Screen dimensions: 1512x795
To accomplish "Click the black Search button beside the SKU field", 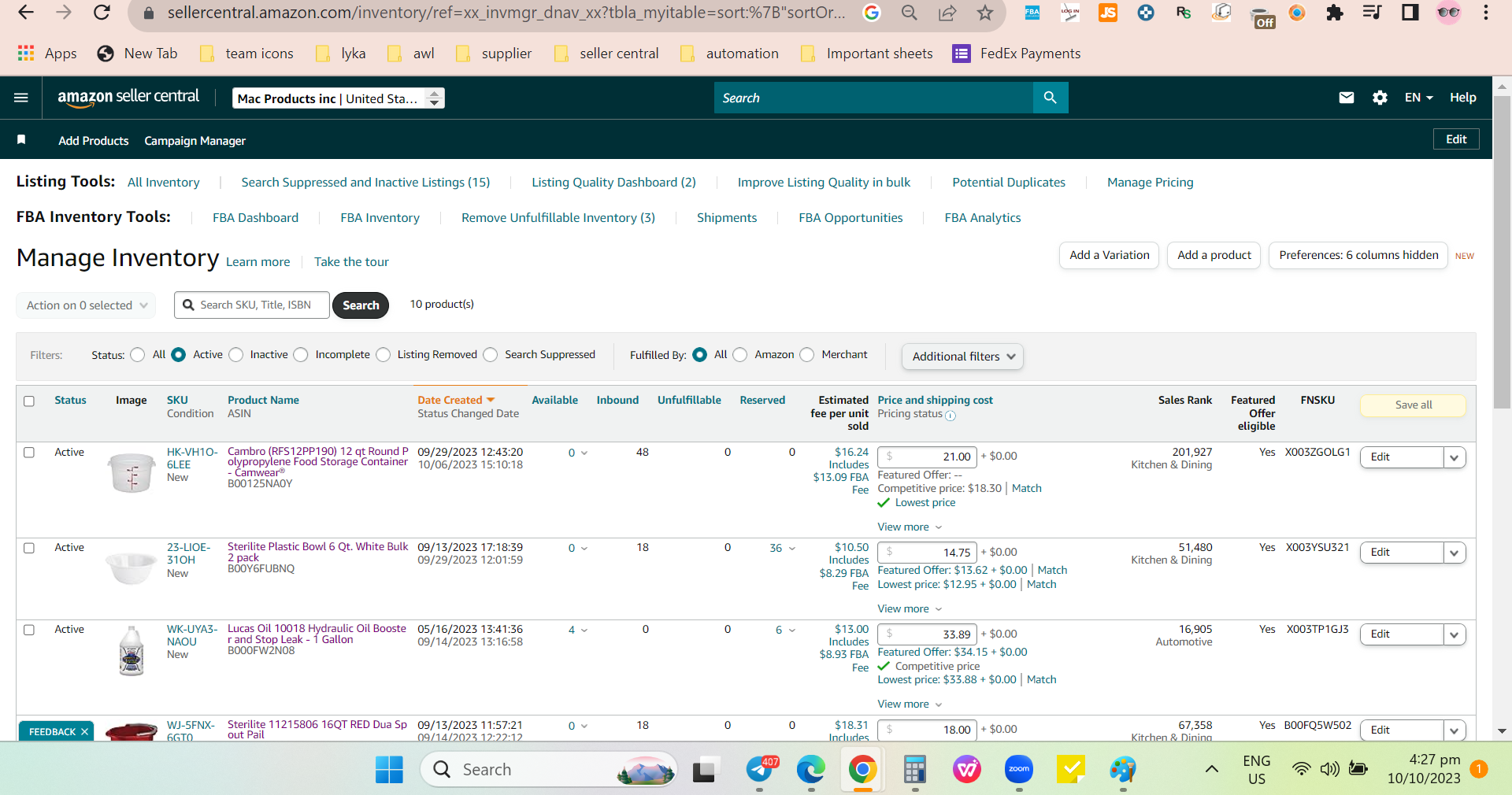I will (361, 305).
